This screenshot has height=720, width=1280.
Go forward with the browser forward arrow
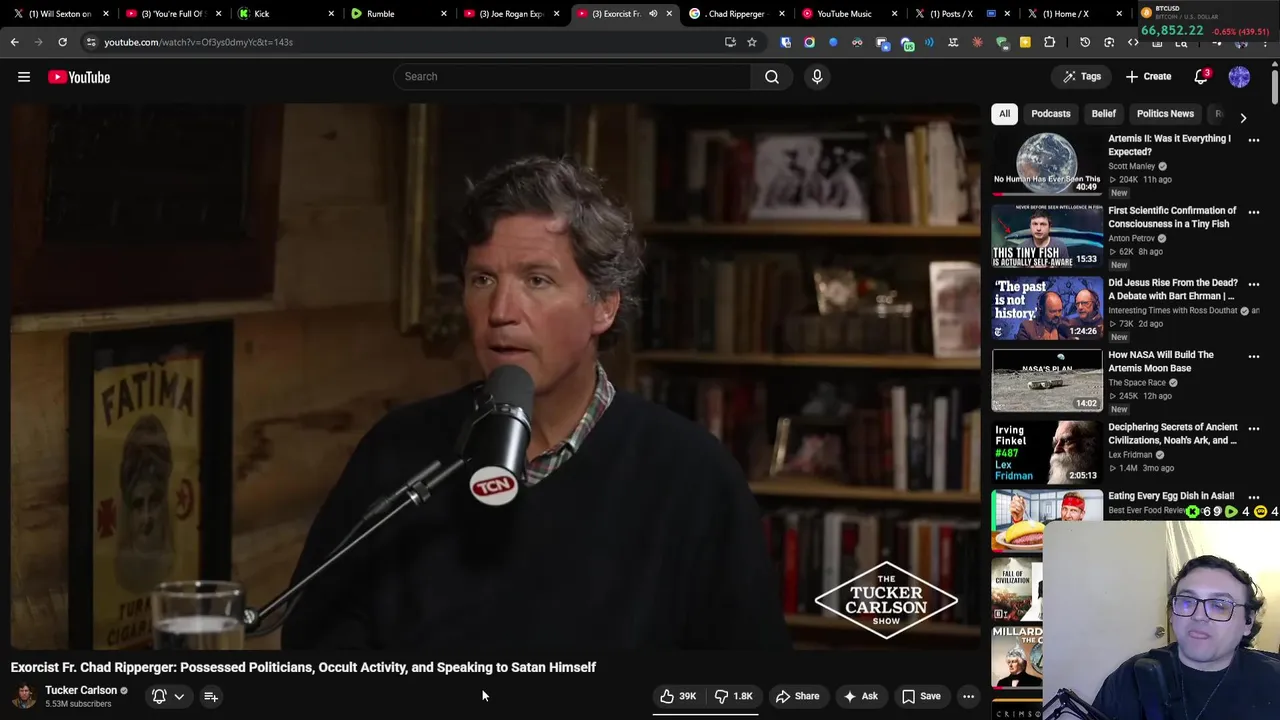(38, 42)
